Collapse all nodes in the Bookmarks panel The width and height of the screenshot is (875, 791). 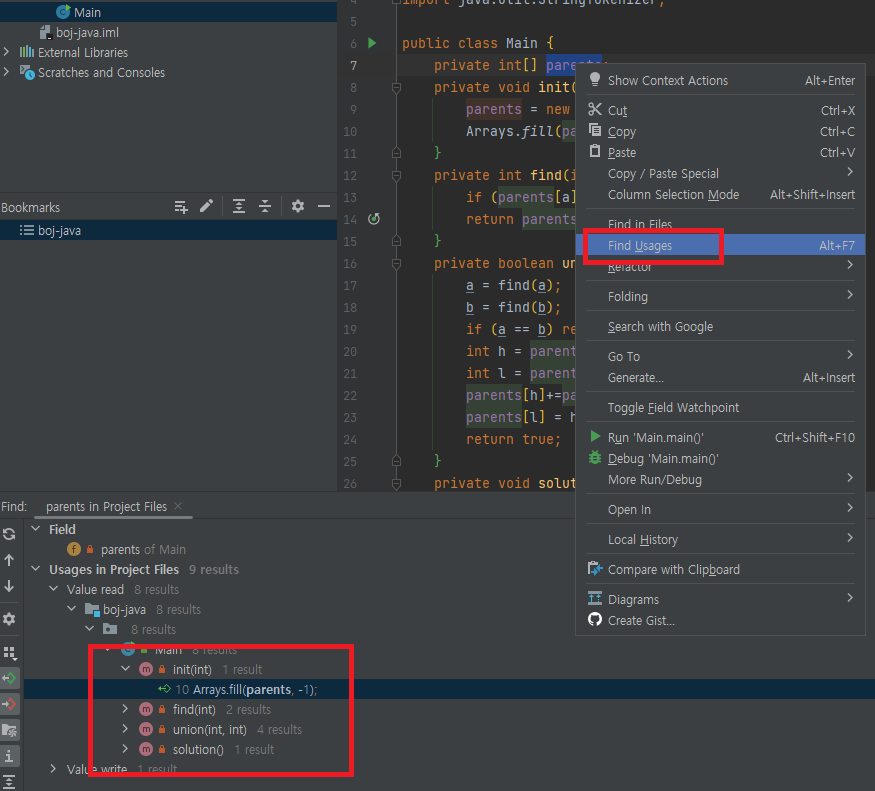click(264, 206)
